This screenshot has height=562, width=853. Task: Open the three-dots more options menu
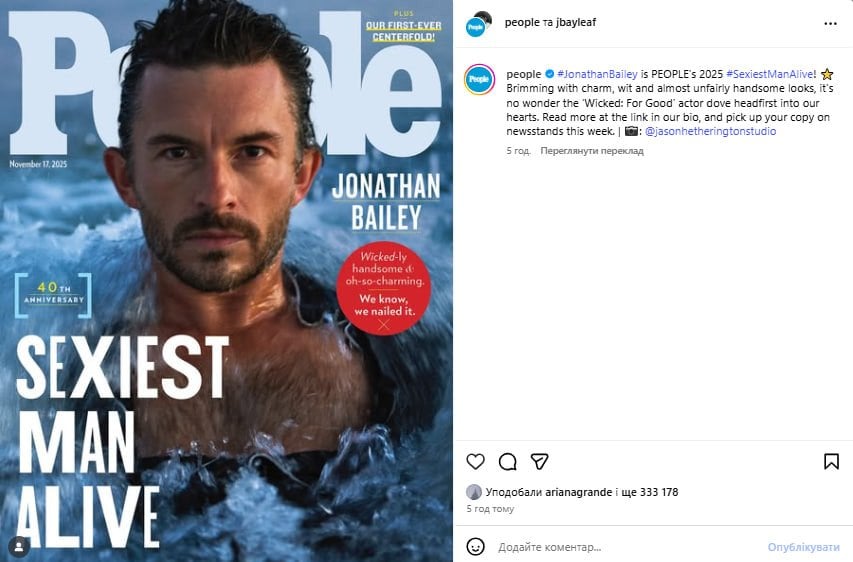tap(830, 23)
